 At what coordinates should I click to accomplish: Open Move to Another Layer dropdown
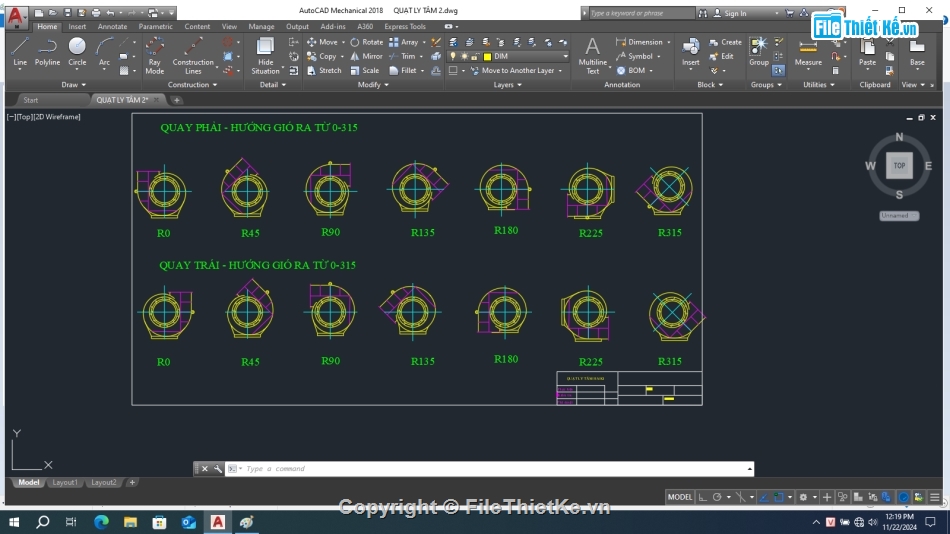click(560, 71)
